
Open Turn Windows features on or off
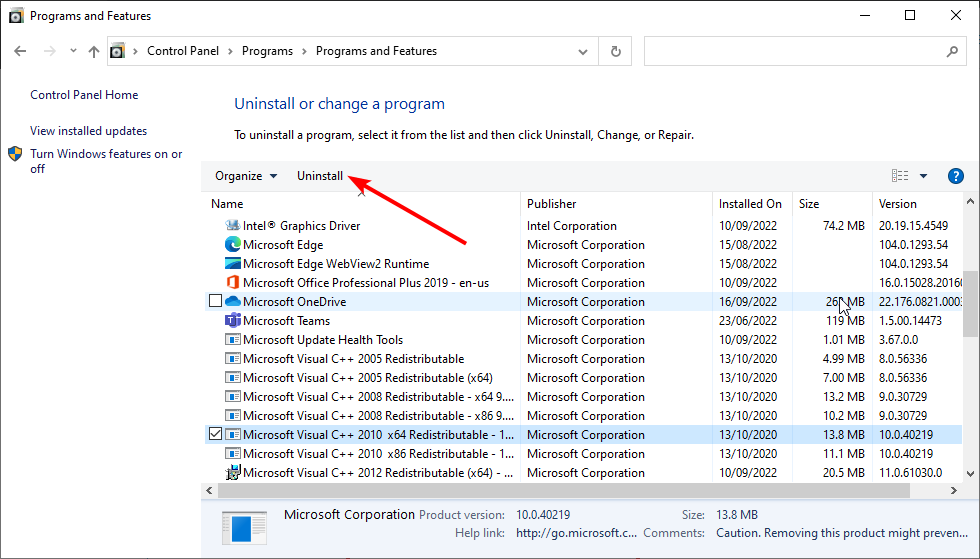pos(106,161)
